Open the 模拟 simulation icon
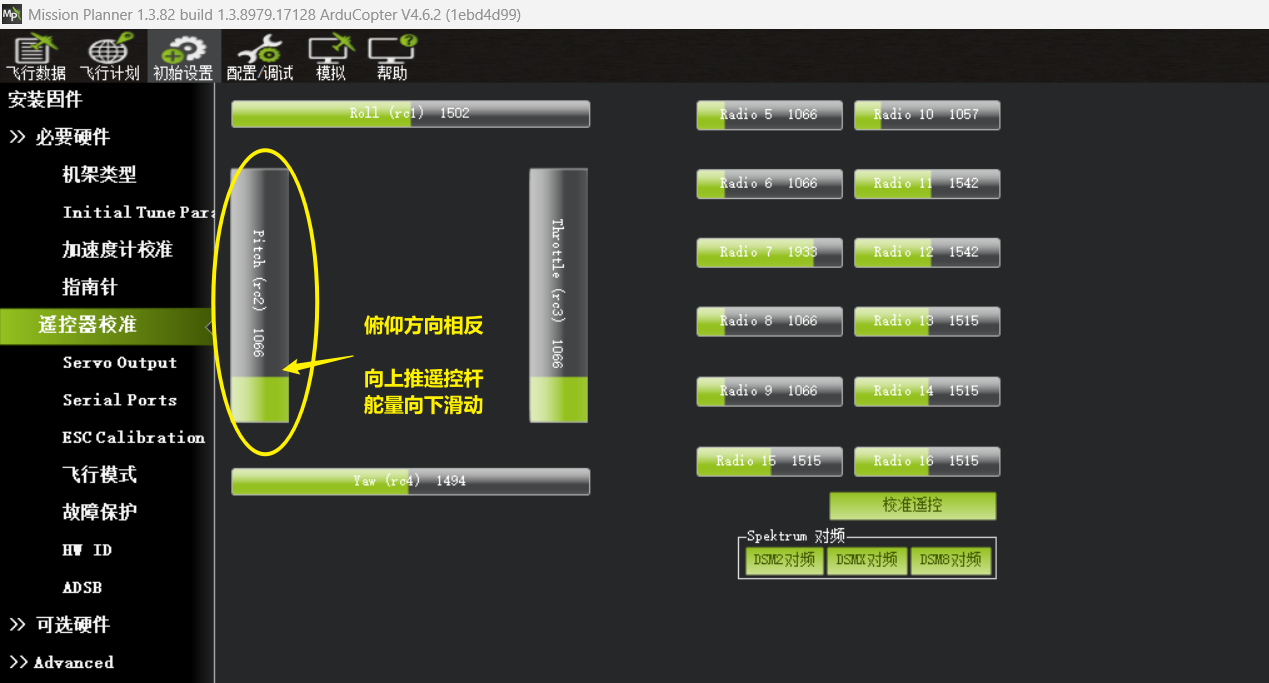The width and height of the screenshot is (1269, 683). pos(331,57)
